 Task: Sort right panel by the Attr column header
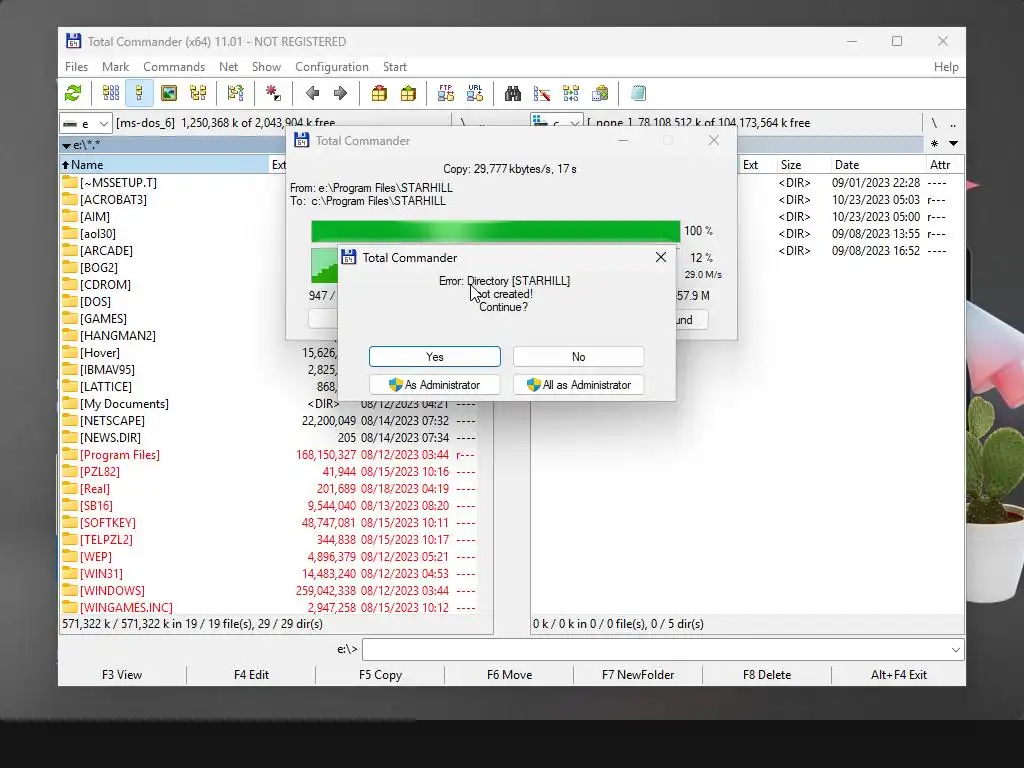point(944,165)
